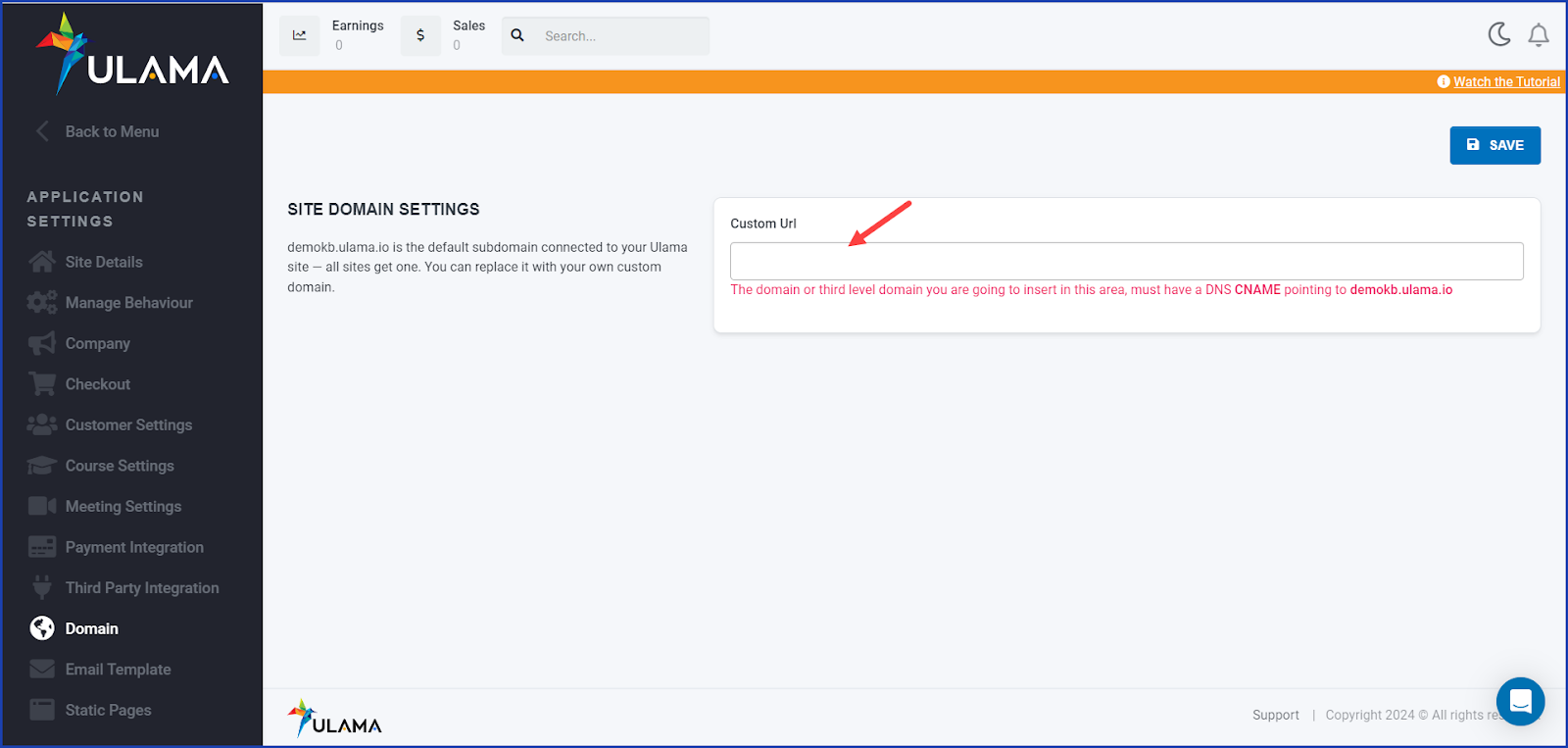
Task: Open the chat support bubble
Action: pos(1521,702)
